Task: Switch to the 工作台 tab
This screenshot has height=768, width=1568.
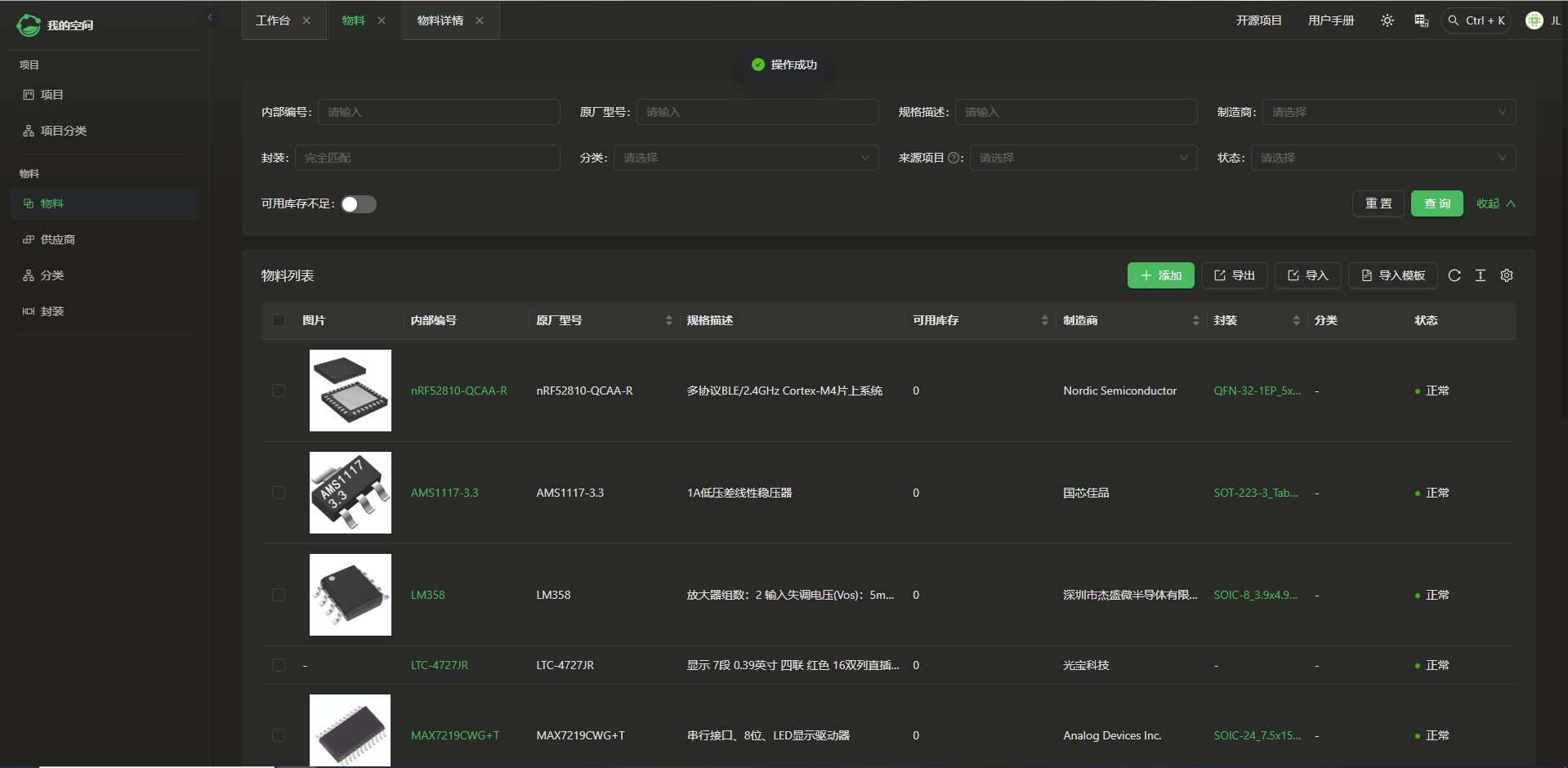Action: point(273,20)
